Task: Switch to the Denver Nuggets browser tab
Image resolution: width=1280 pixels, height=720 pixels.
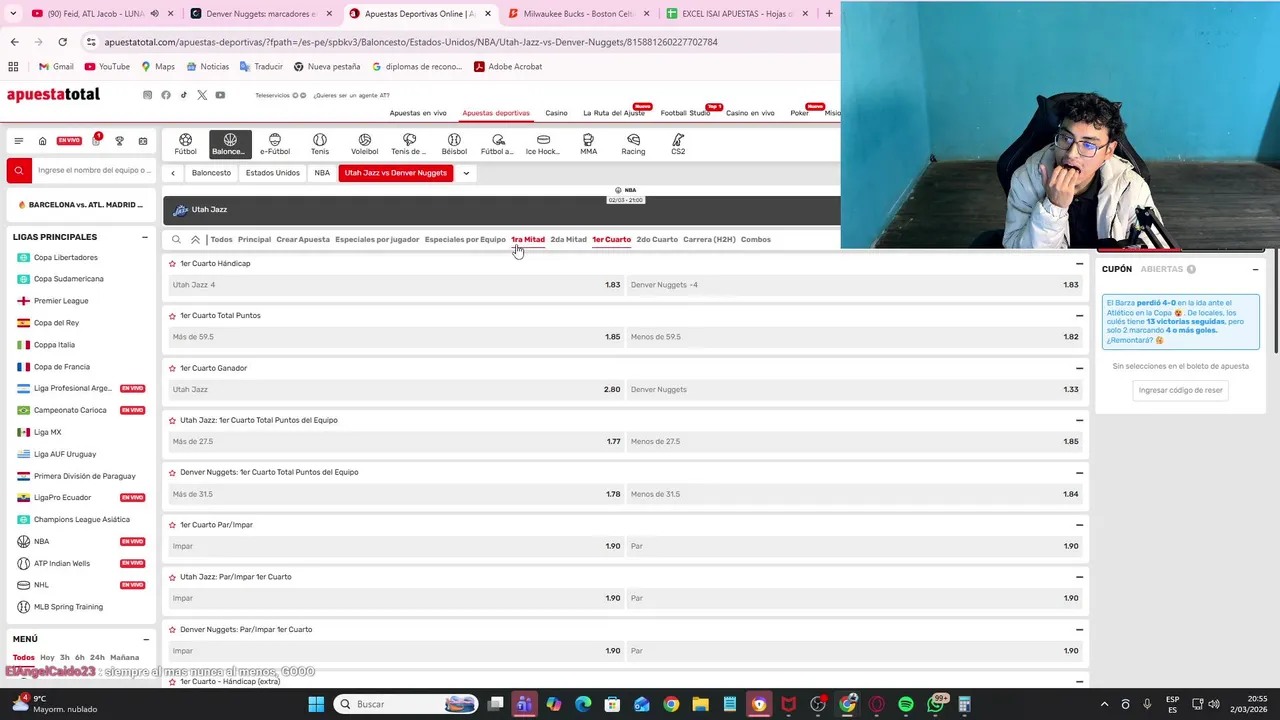Action: click(x=260, y=14)
